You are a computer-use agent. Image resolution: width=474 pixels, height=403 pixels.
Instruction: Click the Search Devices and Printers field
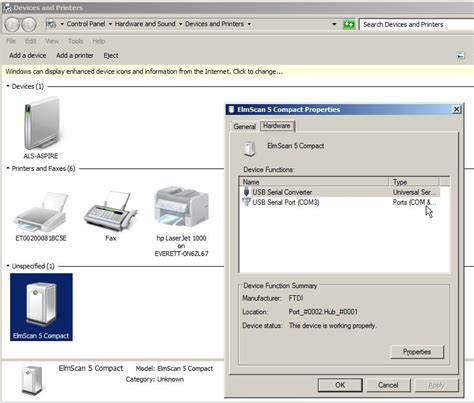(x=417, y=24)
